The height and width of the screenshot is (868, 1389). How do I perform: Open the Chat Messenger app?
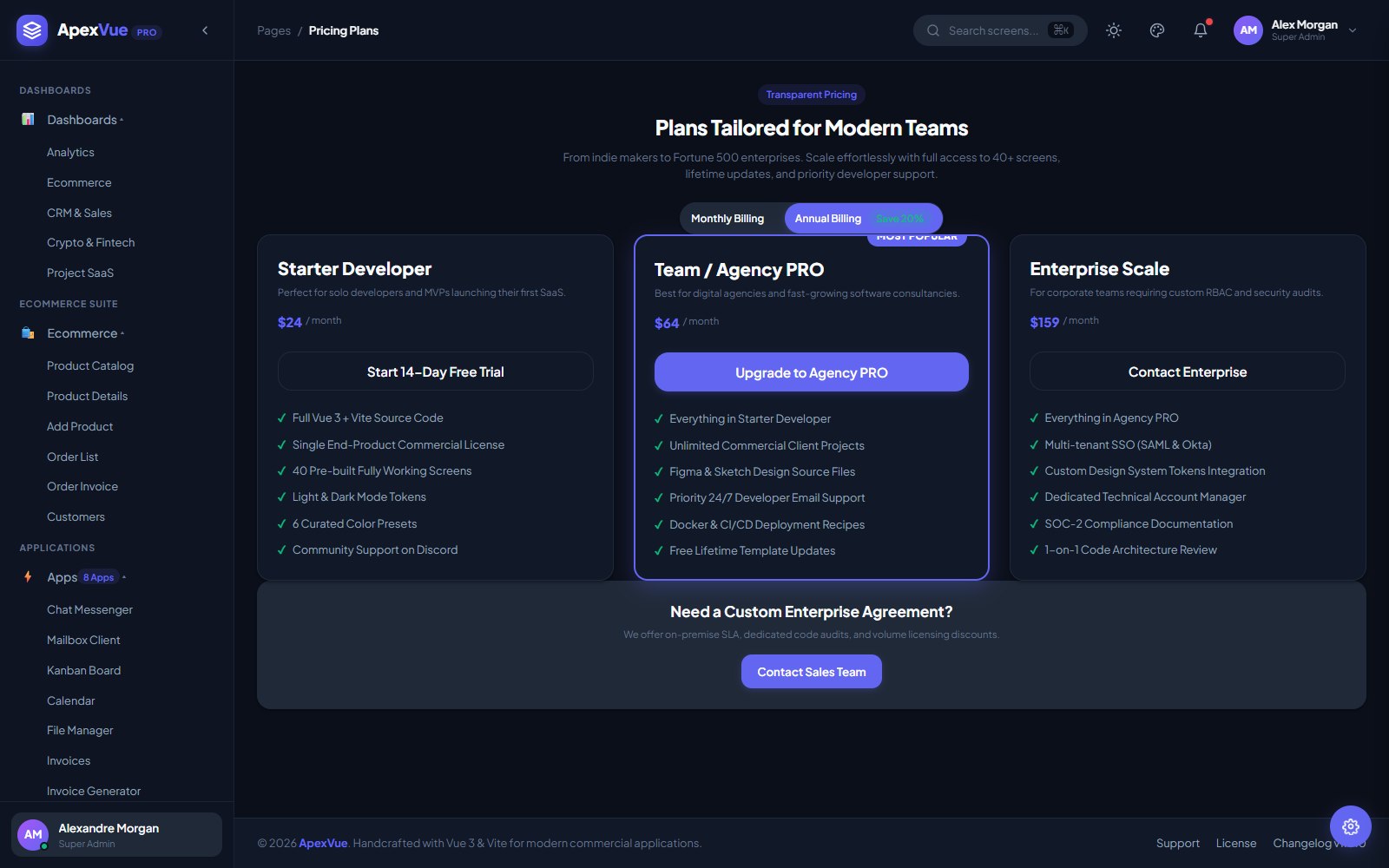pyautogui.click(x=89, y=609)
